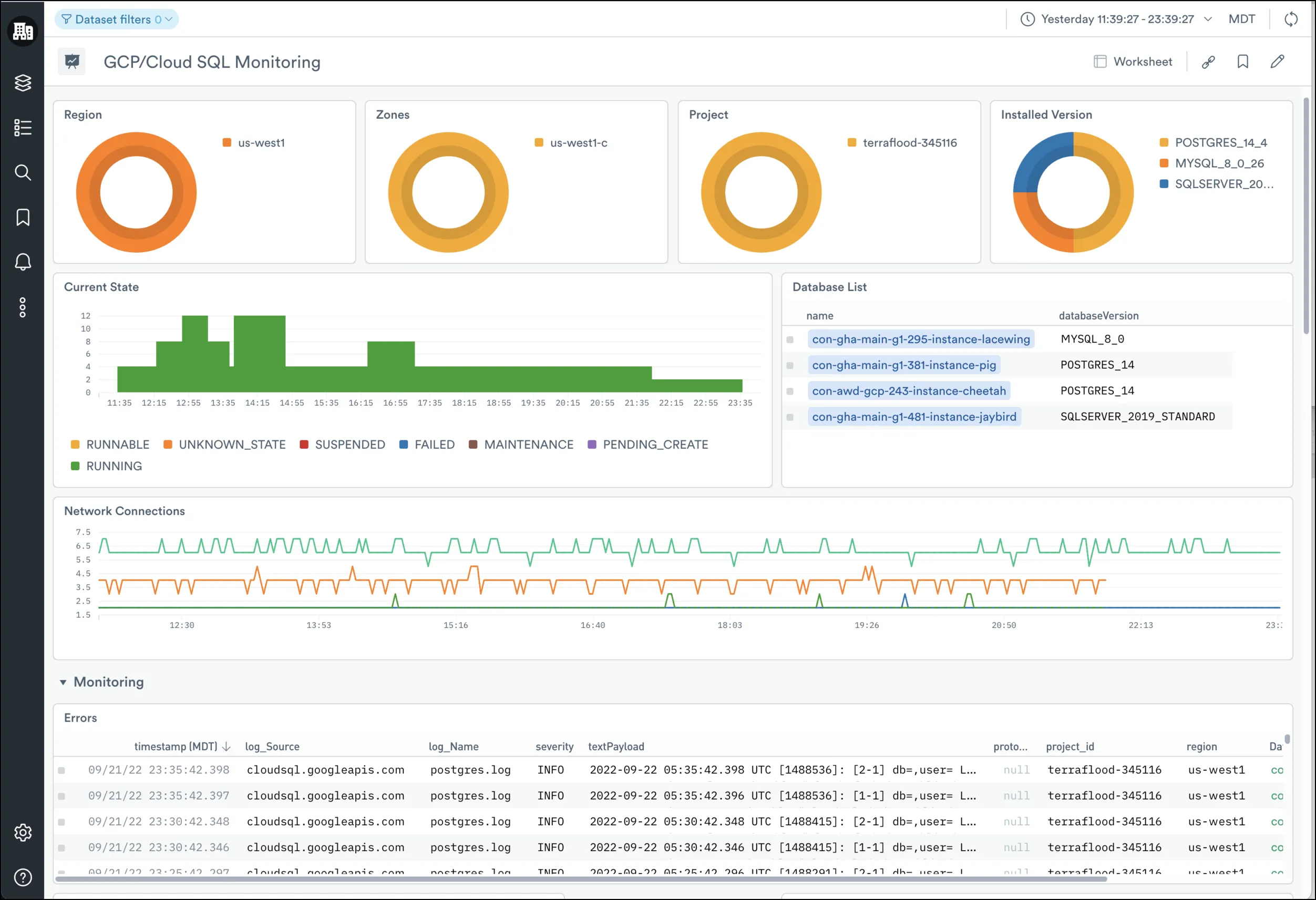This screenshot has height=900, width=1316.
Task: Click the funnel icon in Dataset filters
Action: click(x=66, y=19)
